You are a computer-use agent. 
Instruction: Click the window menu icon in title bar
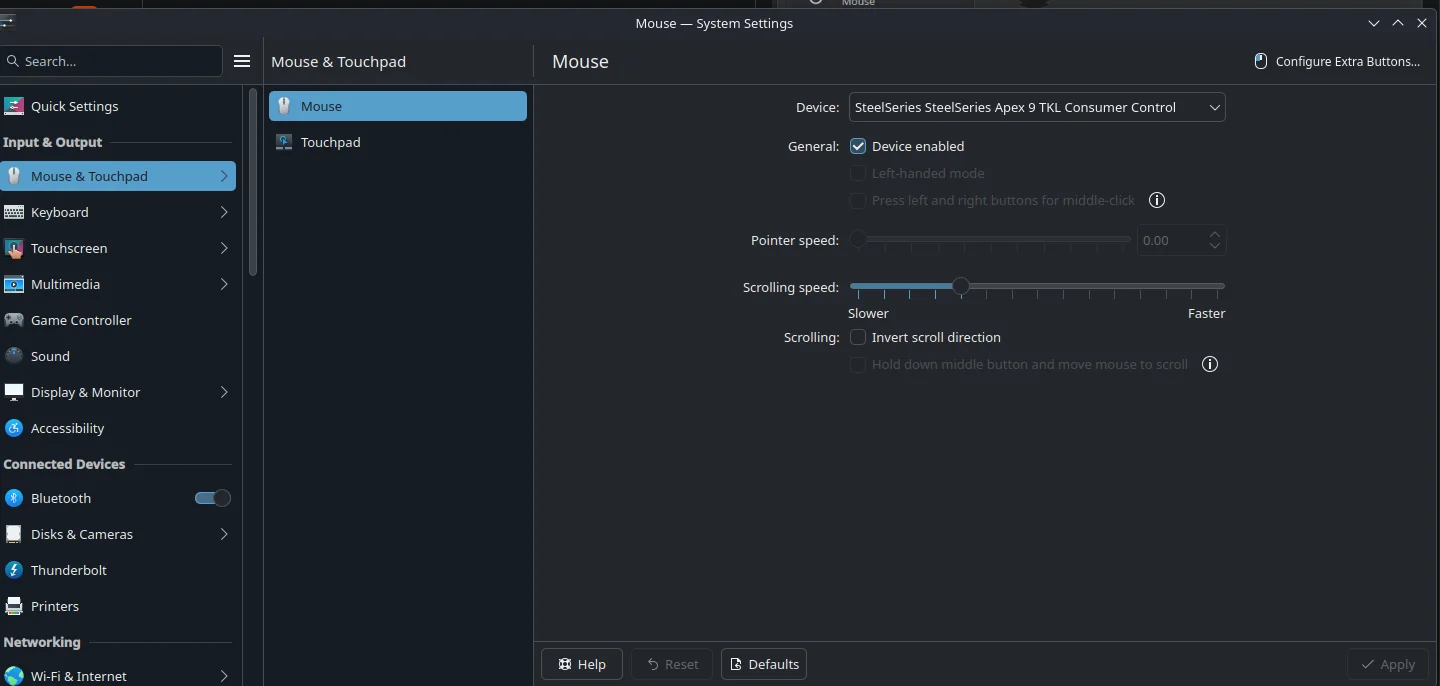(x=7, y=22)
